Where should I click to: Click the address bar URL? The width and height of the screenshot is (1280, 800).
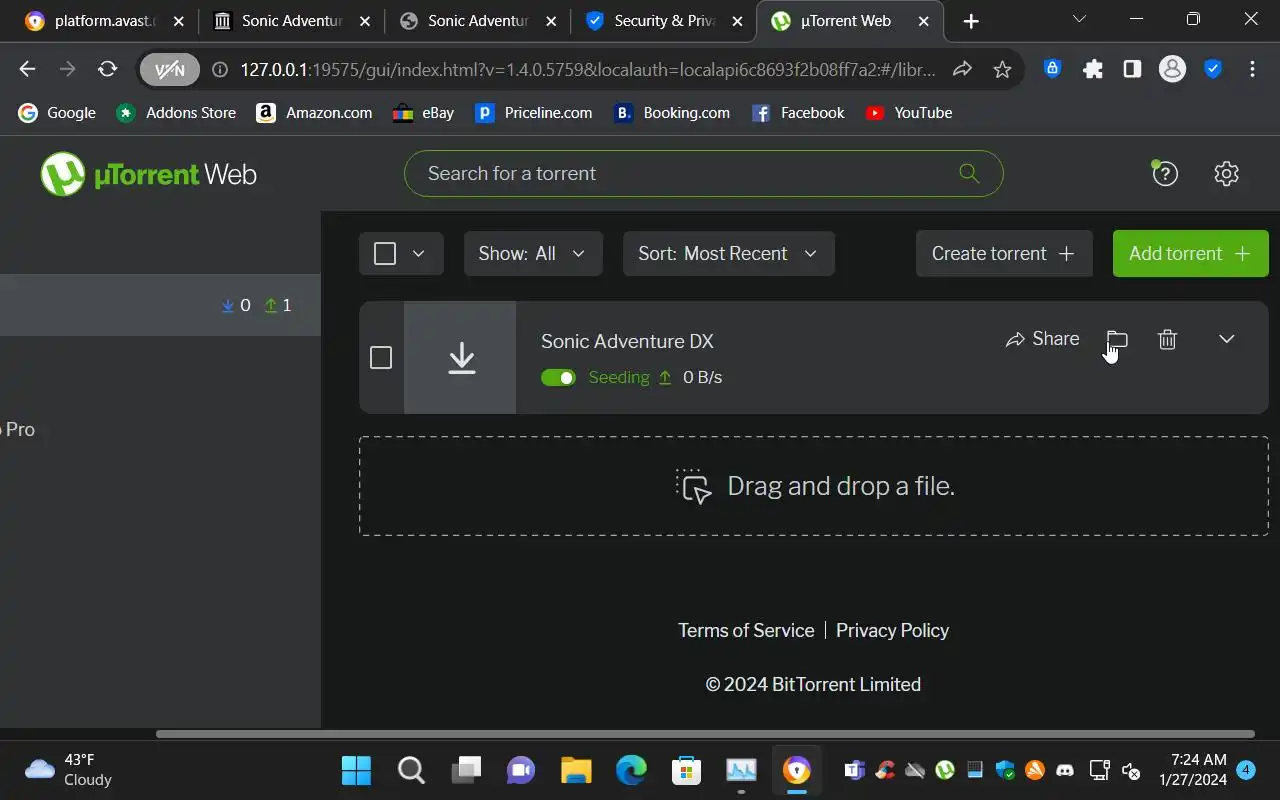[x=588, y=69]
